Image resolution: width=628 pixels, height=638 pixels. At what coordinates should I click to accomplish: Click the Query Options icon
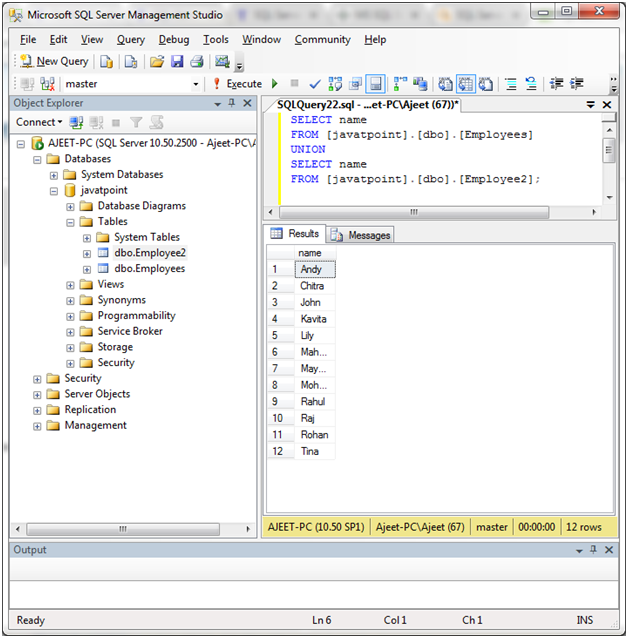click(x=356, y=84)
